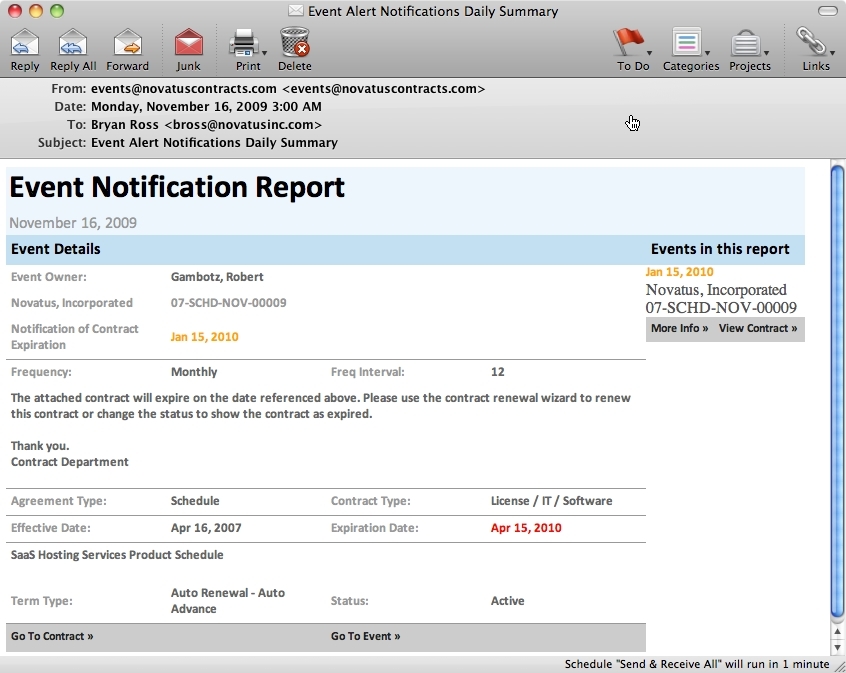
Task: Close the message window with red button
Action: click(x=15, y=11)
